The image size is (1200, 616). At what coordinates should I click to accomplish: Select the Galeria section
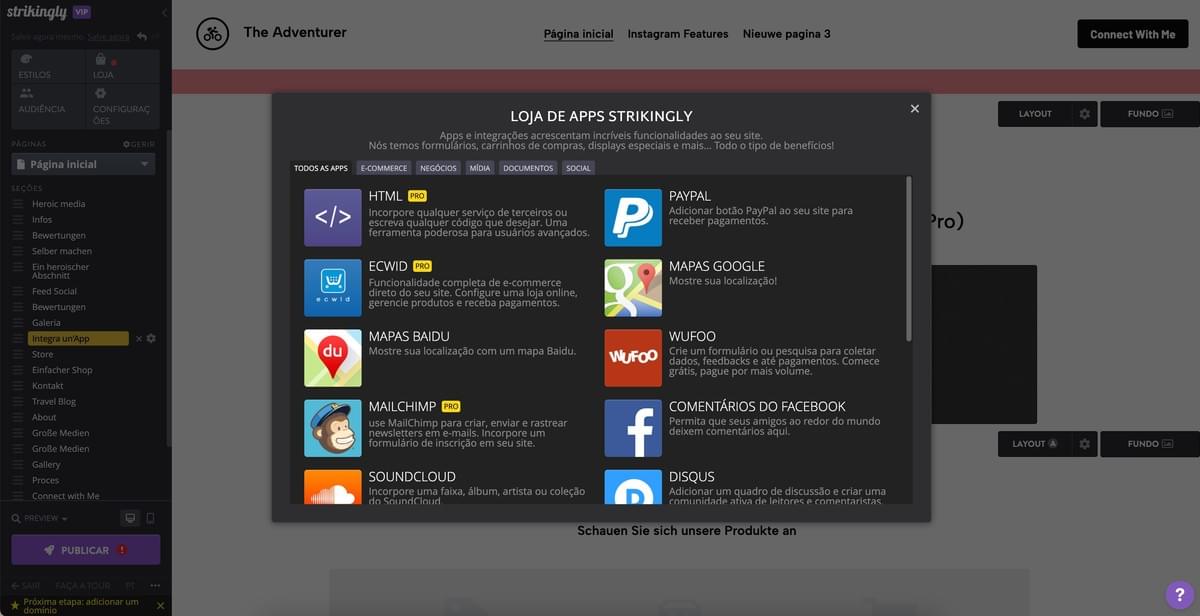(46, 323)
